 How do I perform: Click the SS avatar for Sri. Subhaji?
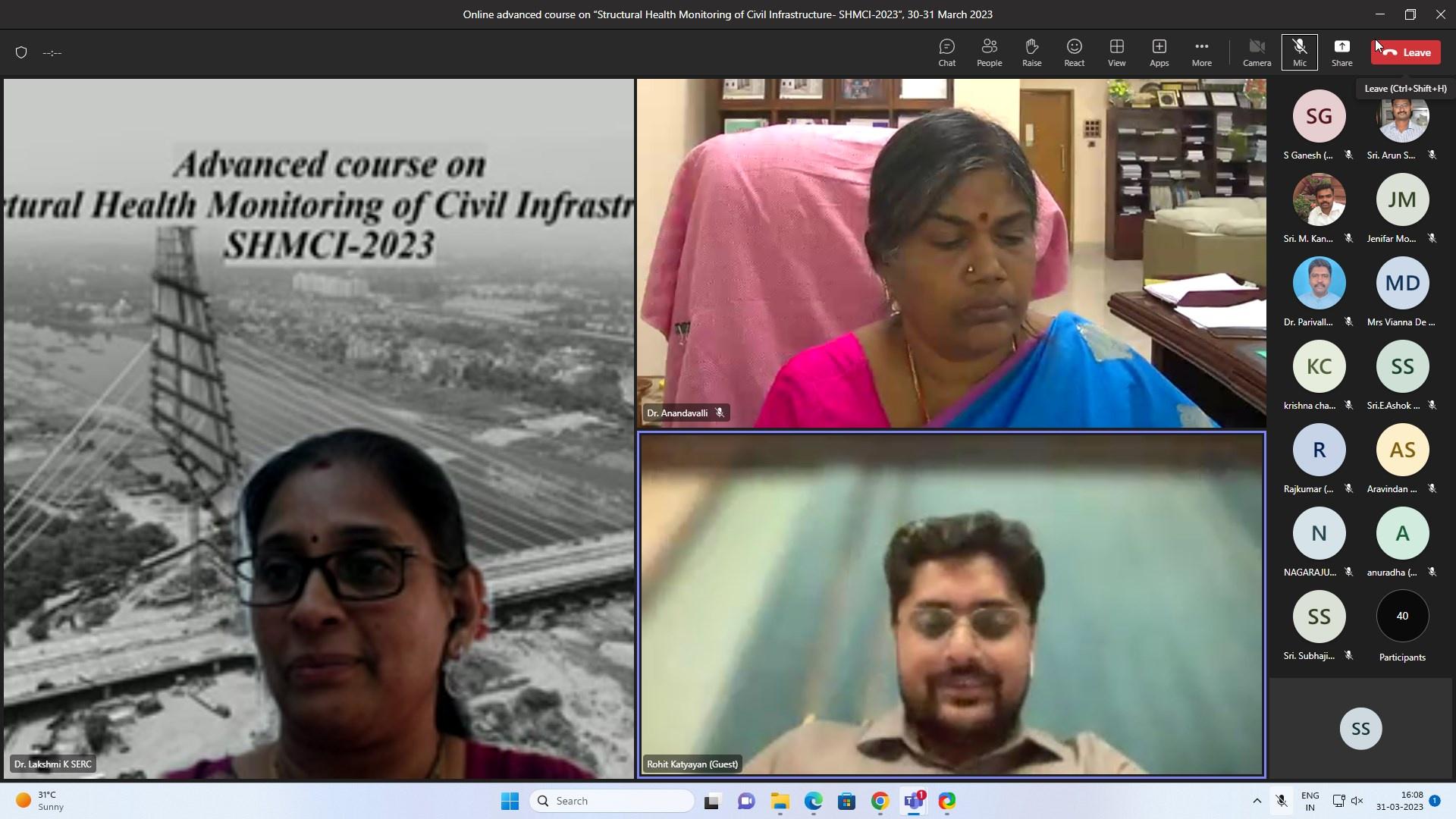1319,617
